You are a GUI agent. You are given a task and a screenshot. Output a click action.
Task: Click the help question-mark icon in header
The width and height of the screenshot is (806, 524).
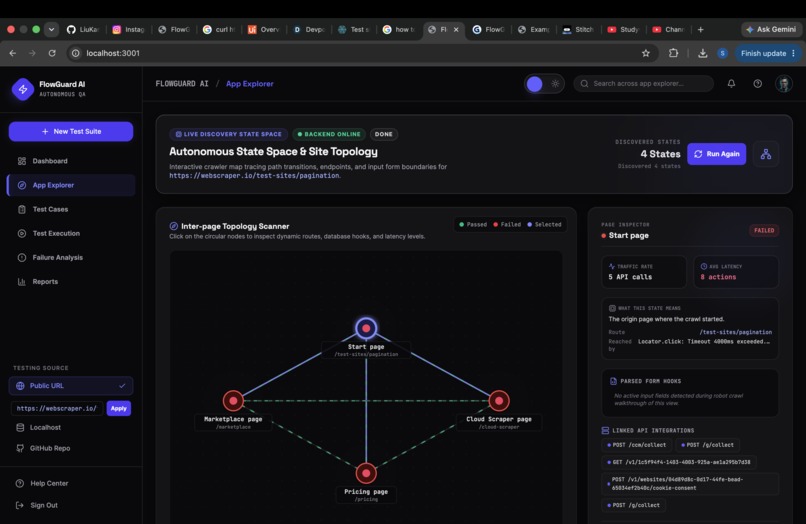[x=758, y=84]
